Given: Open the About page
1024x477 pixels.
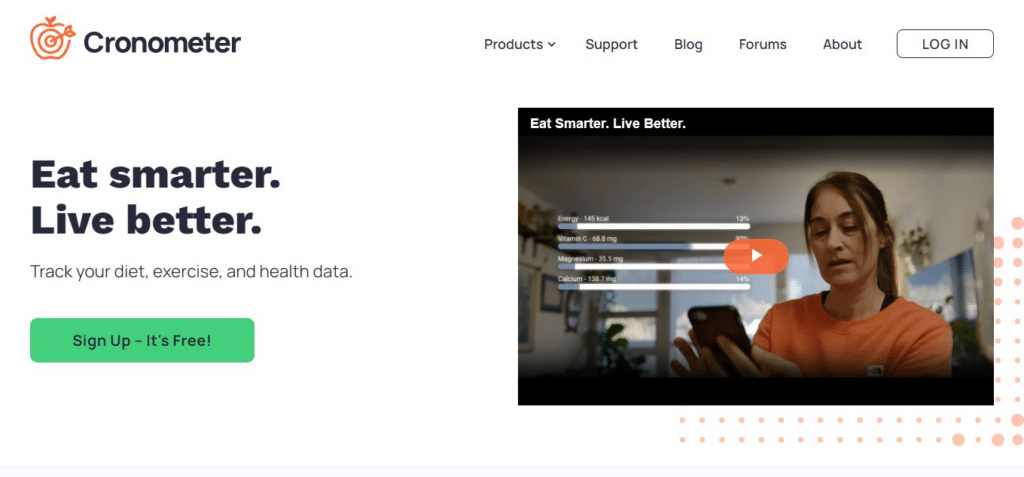Looking at the screenshot, I should (842, 44).
